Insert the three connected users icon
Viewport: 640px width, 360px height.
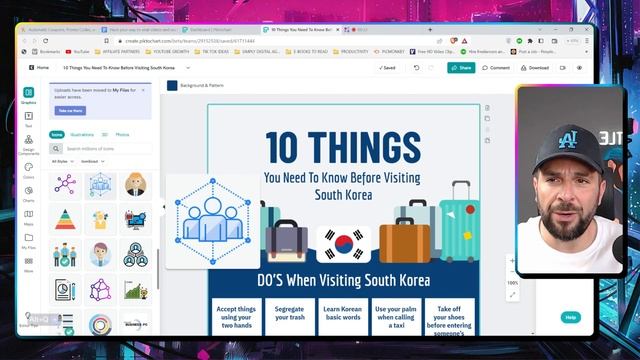pyautogui.click(x=136, y=255)
